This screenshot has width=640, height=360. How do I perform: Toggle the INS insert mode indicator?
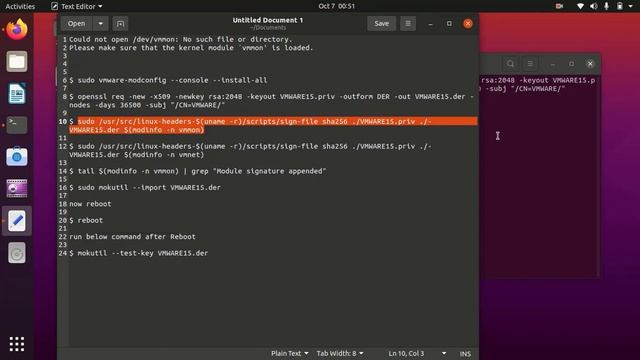(465, 353)
